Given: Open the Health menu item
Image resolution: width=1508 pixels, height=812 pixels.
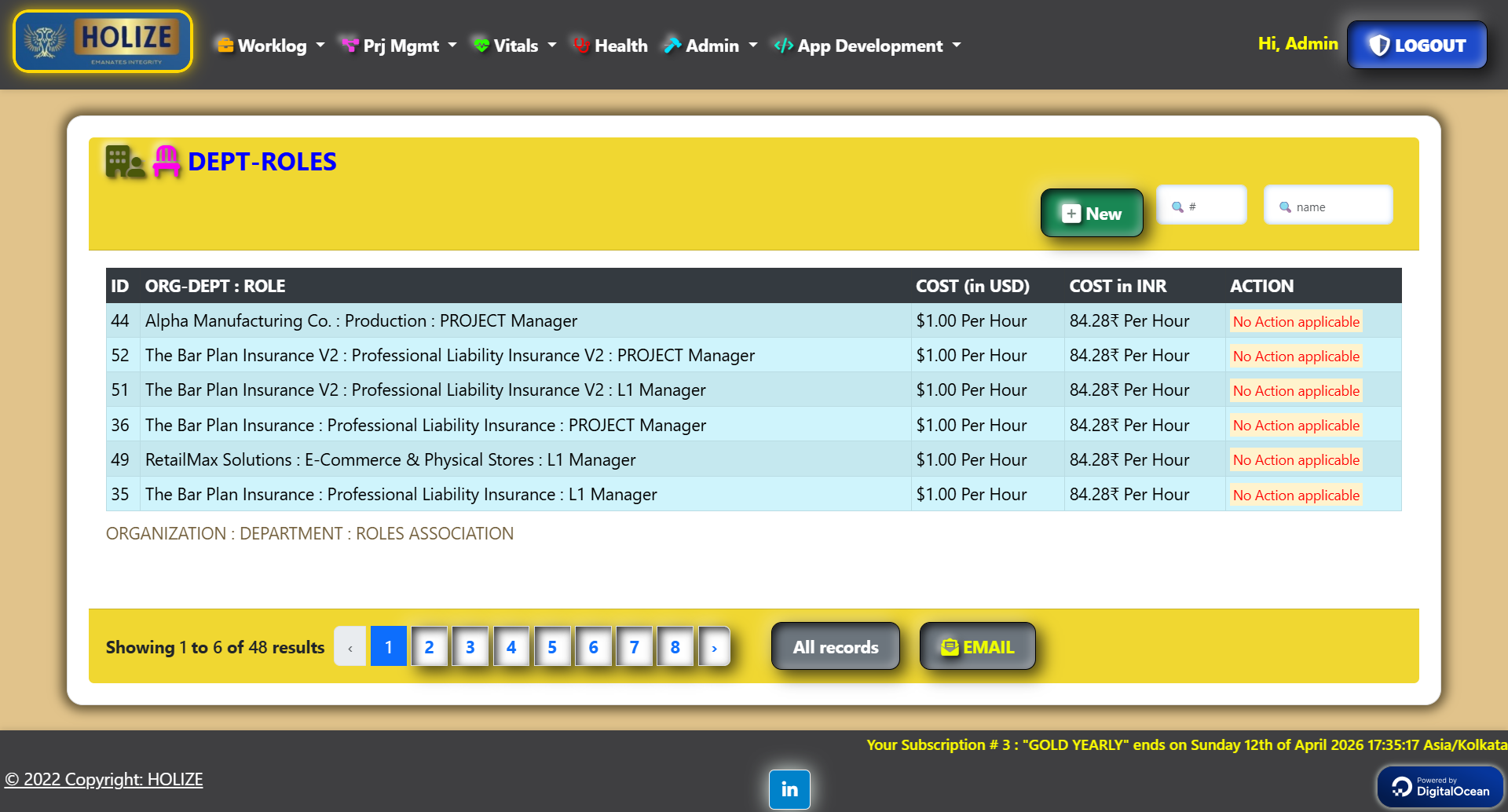Looking at the screenshot, I should click(610, 46).
